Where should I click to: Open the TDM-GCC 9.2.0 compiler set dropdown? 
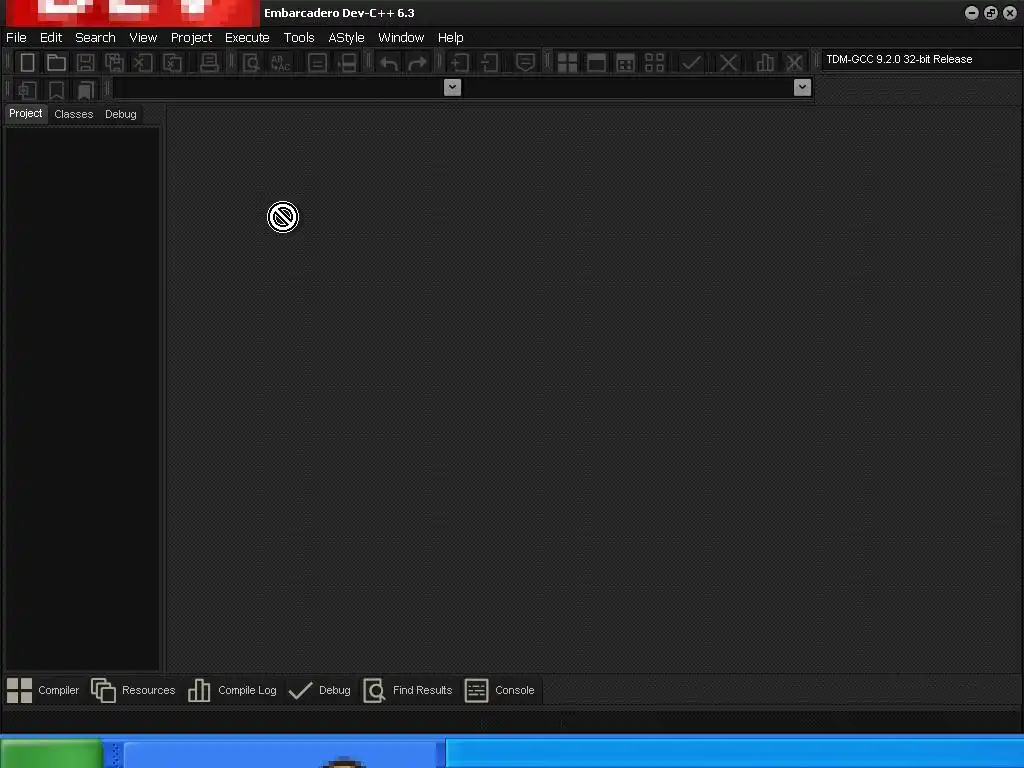(x=921, y=59)
